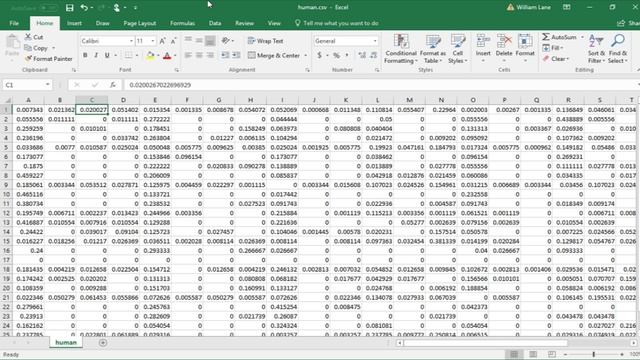
Task: Open the View tab
Action: (274, 23)
